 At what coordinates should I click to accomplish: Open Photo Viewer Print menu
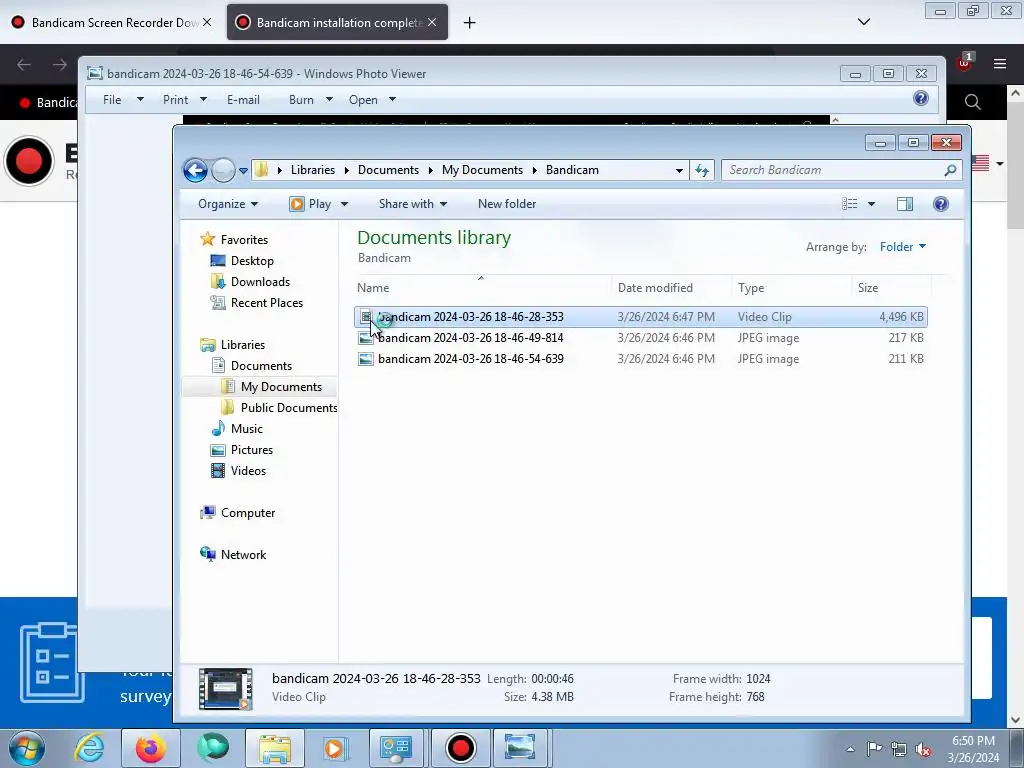184,100
